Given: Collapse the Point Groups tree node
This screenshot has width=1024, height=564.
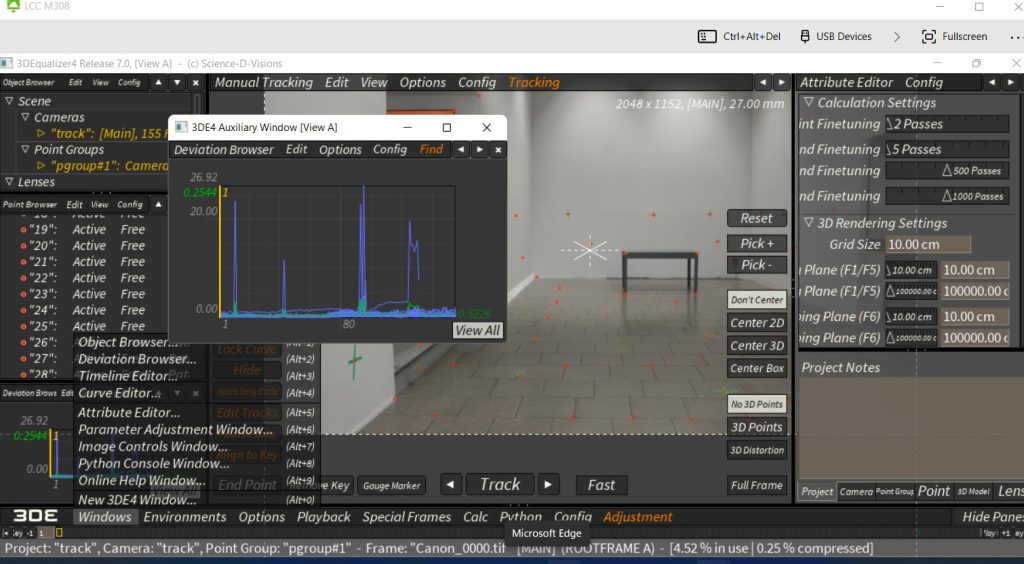Looking at the screenshot, I should point(25,149).
